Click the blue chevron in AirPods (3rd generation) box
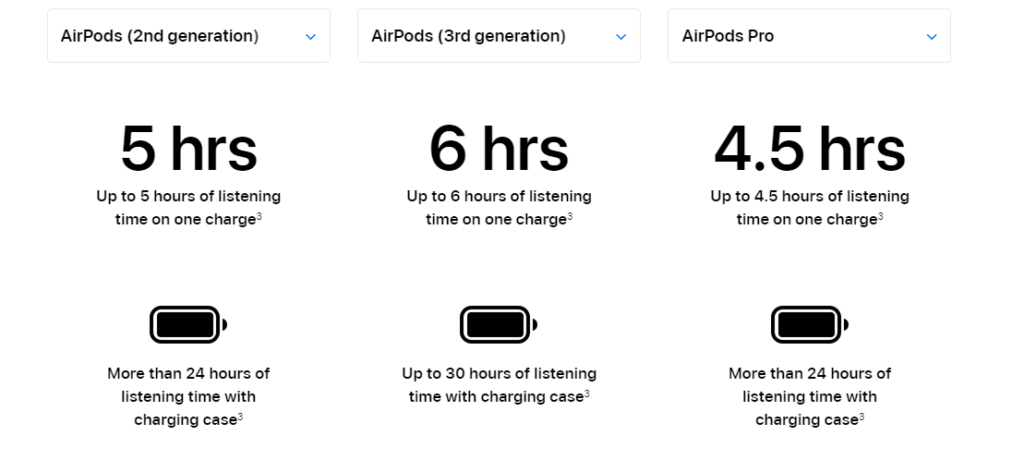 pyautogui.click(x=621, y=37)
